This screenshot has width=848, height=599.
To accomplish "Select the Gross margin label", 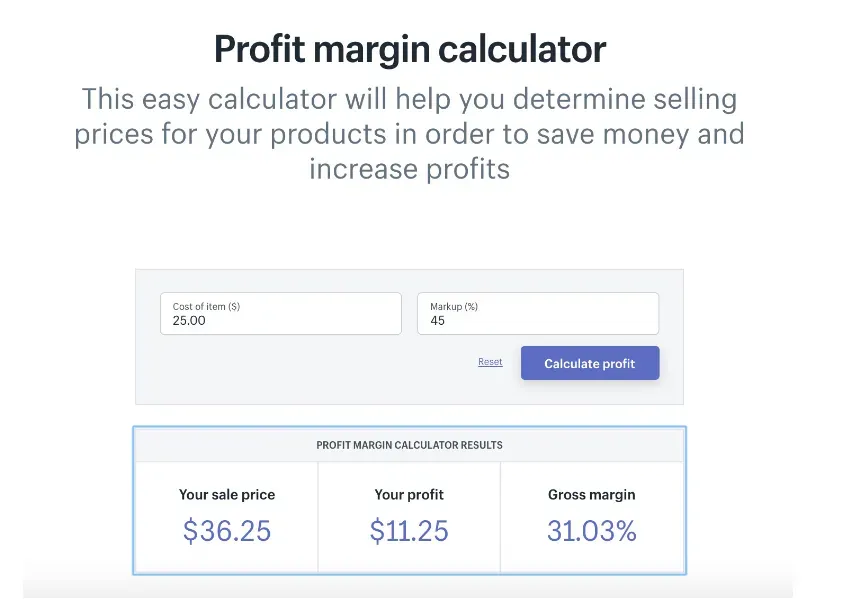I will pos(591,494).
